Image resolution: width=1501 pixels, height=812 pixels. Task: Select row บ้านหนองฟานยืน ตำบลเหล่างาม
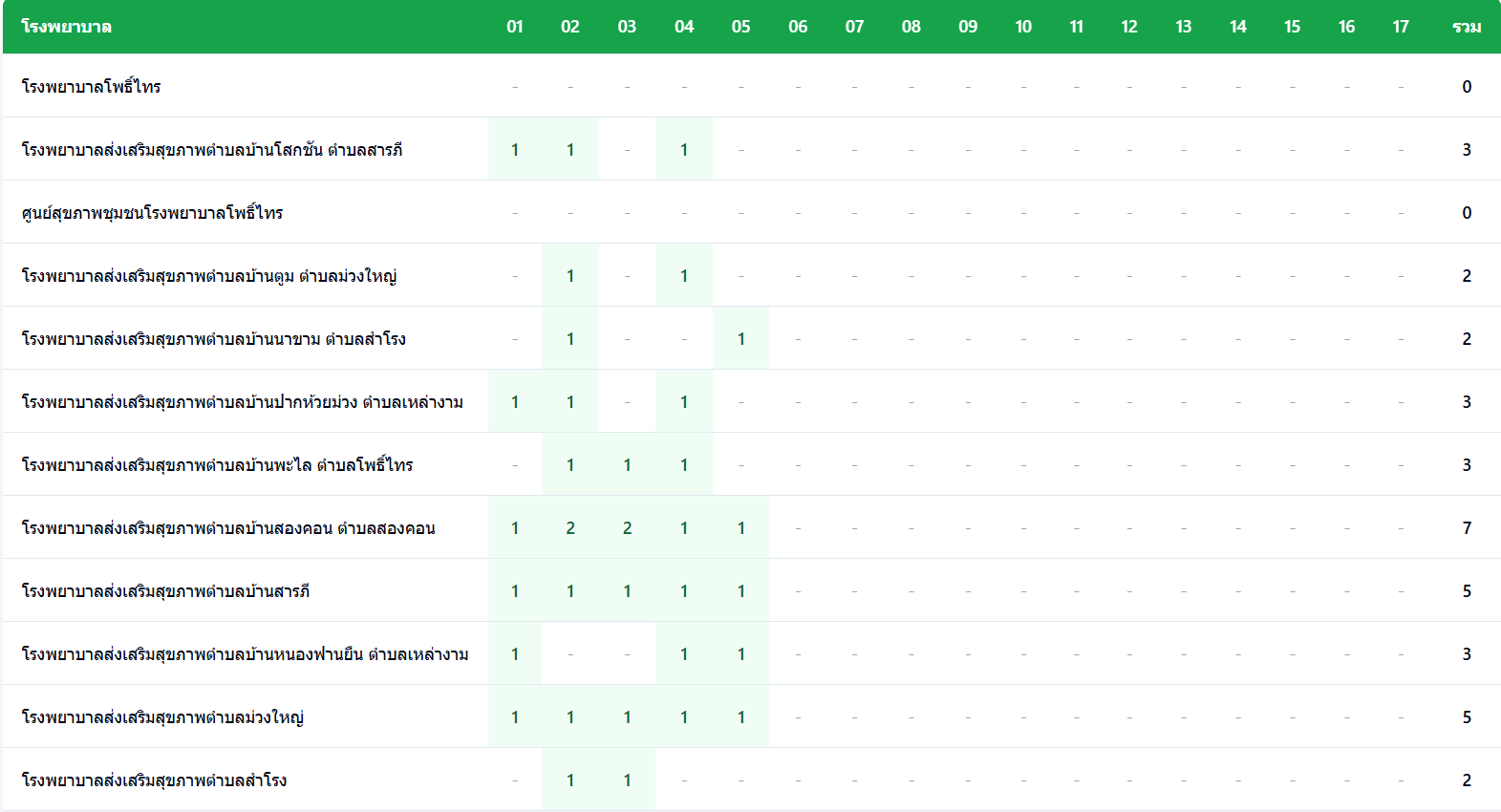(751, 653)
